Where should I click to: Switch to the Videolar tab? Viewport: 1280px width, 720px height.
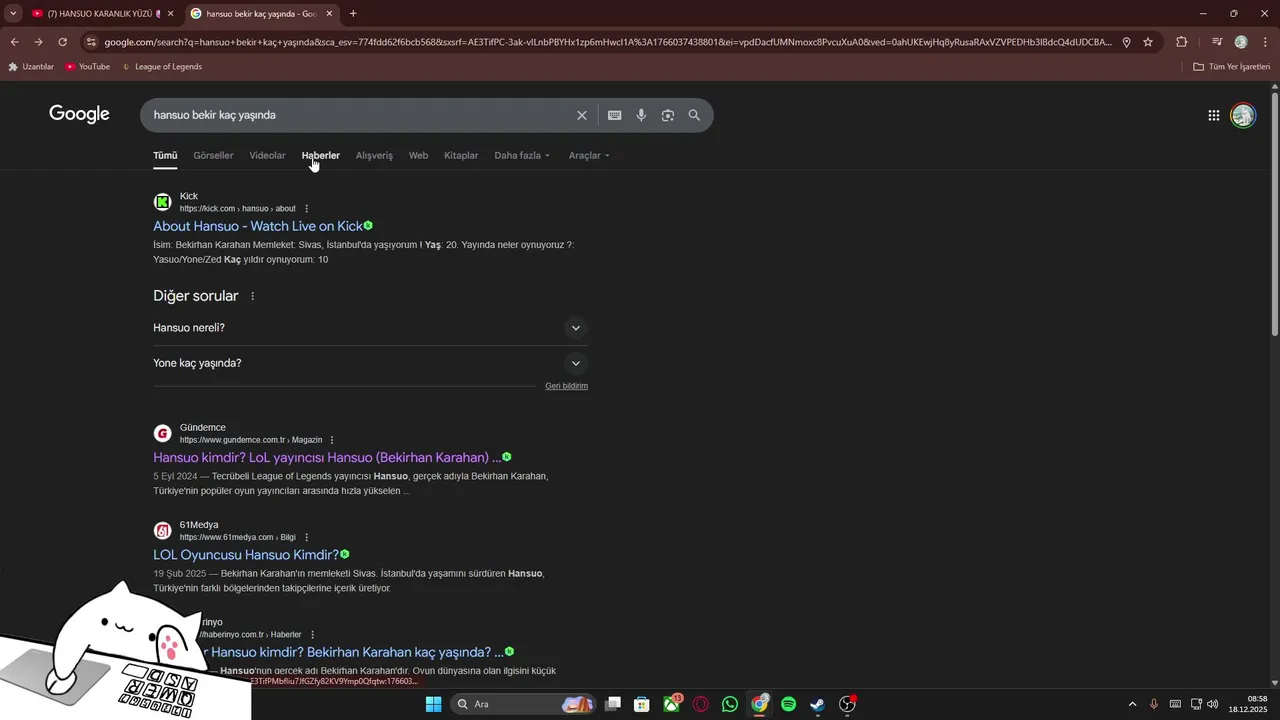pyautogui.click(x=267, y=156)
